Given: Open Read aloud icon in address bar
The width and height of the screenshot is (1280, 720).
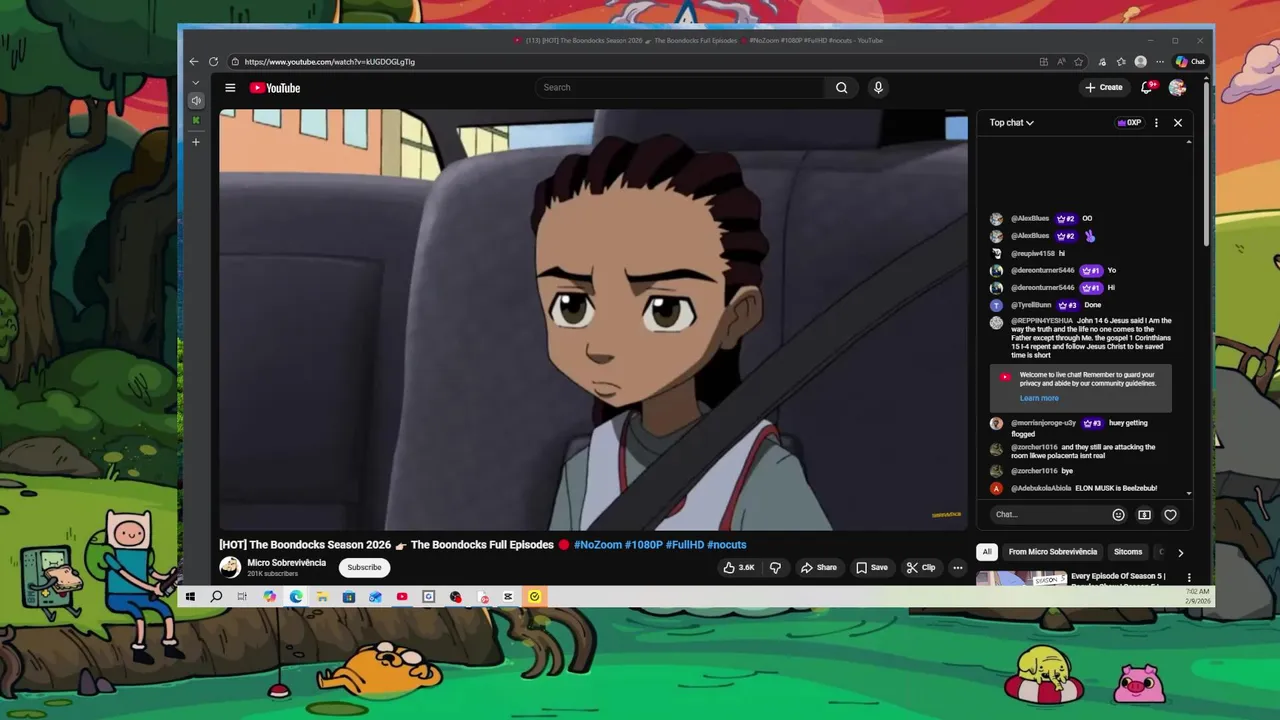Looking at the screenshot, I should pyautogui.click(x=1061, y=62).
